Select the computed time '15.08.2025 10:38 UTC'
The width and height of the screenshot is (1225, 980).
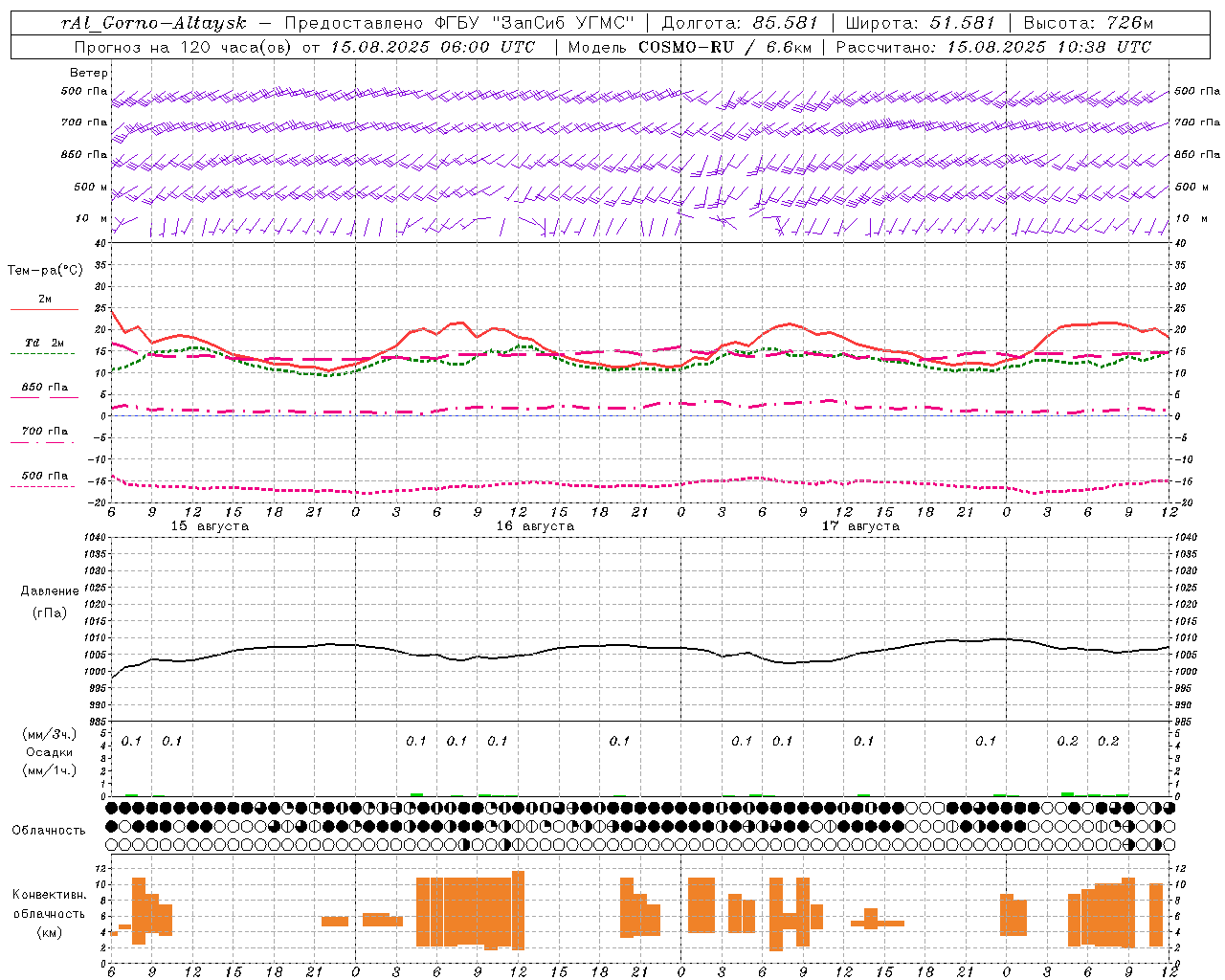click(x=1049, y=47)
